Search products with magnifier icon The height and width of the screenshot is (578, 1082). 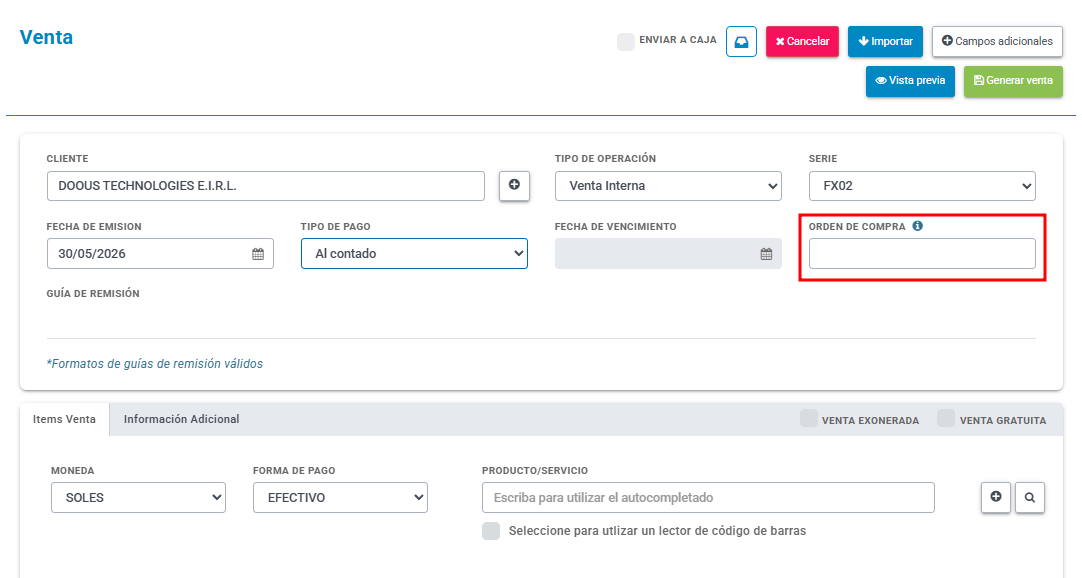pyautogui.click(x=1030, y=497)
